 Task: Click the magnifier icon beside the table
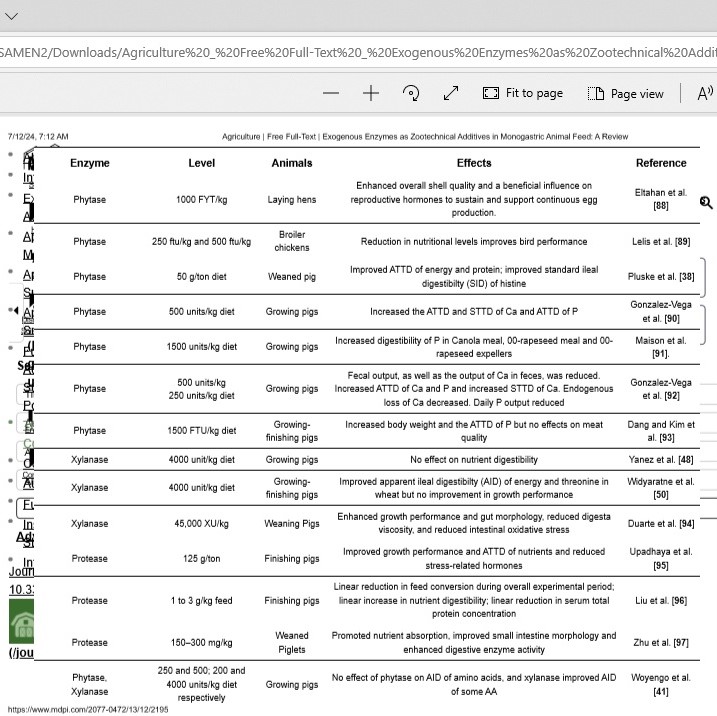(x=706, y=203)
